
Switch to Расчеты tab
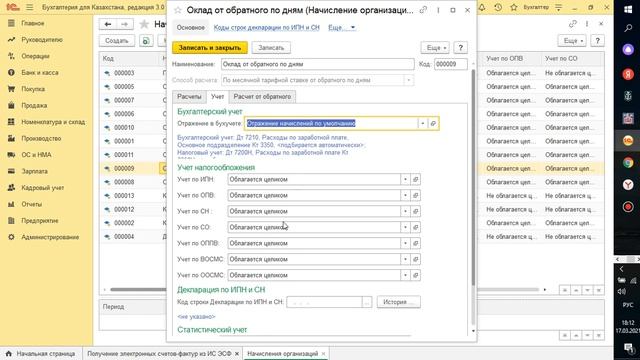(189, 97)
